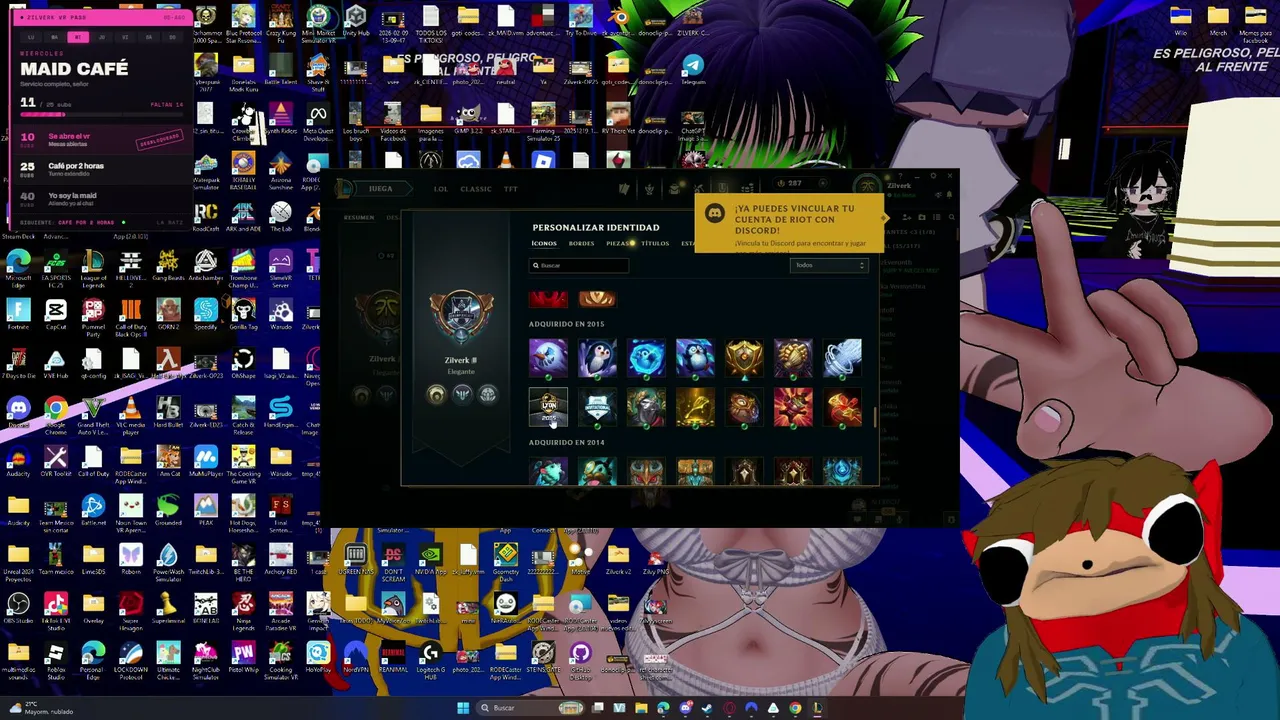Open VLC media player shortcut

(130, 413)
